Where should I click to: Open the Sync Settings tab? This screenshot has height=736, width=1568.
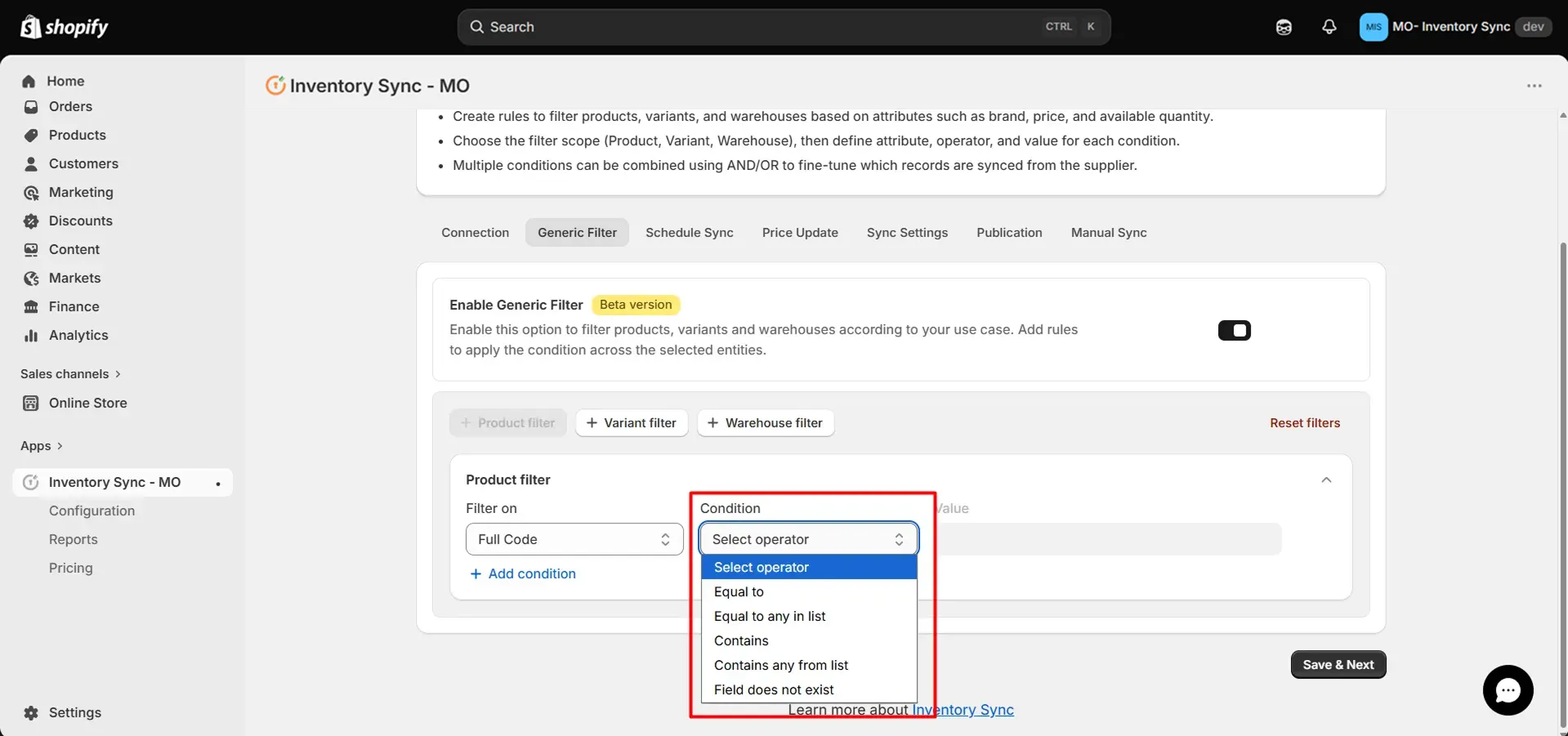click(907, 233)
